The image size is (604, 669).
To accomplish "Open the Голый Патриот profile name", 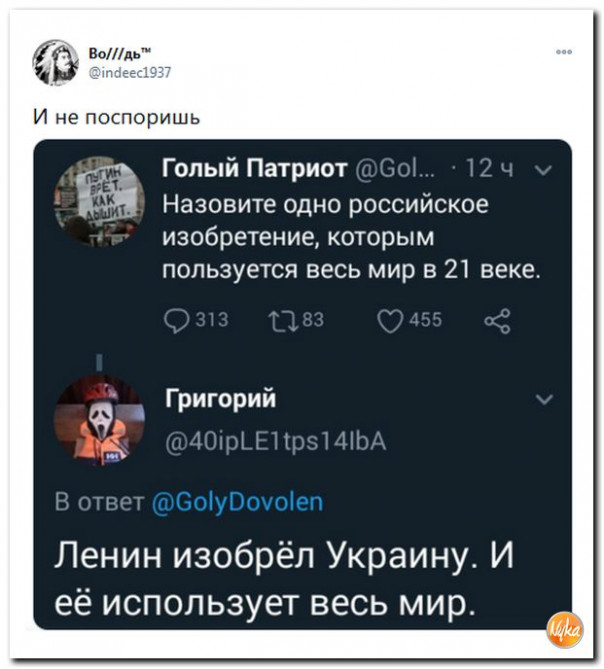I will coord(255,168).
